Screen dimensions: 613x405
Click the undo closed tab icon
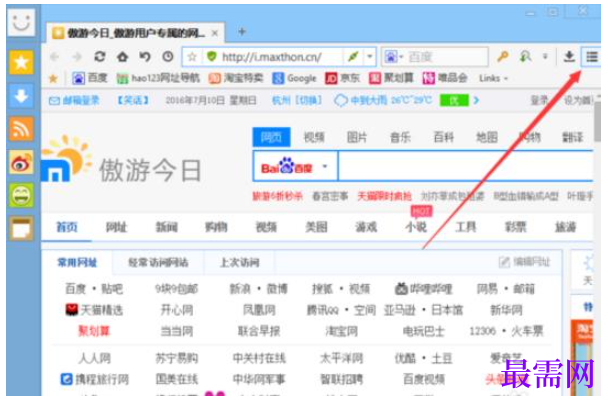(145, 57)
